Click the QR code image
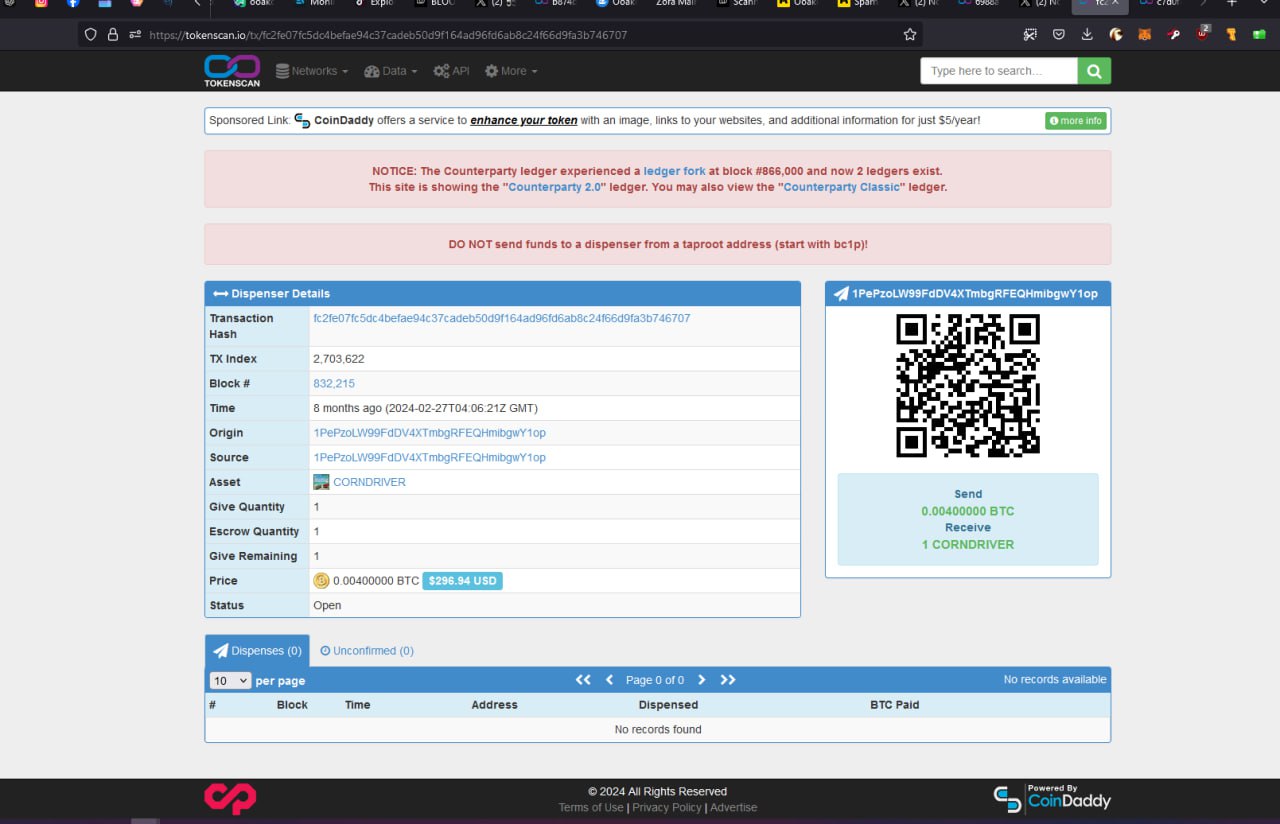The width and height of the screenshot is (1280, 824). point(968,386)
